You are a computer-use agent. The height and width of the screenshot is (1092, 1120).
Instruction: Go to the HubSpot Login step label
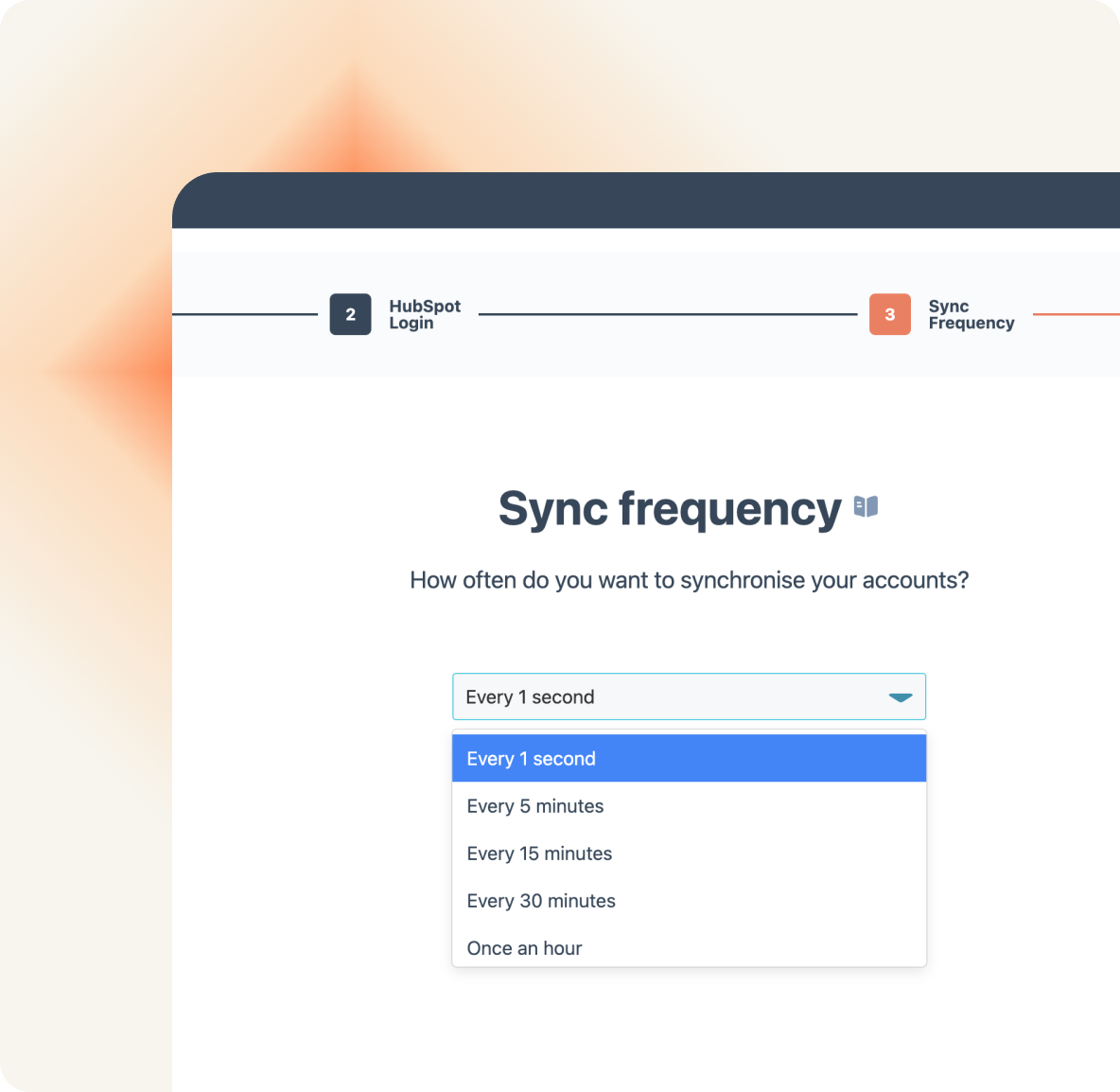click(x=424, y=314)
